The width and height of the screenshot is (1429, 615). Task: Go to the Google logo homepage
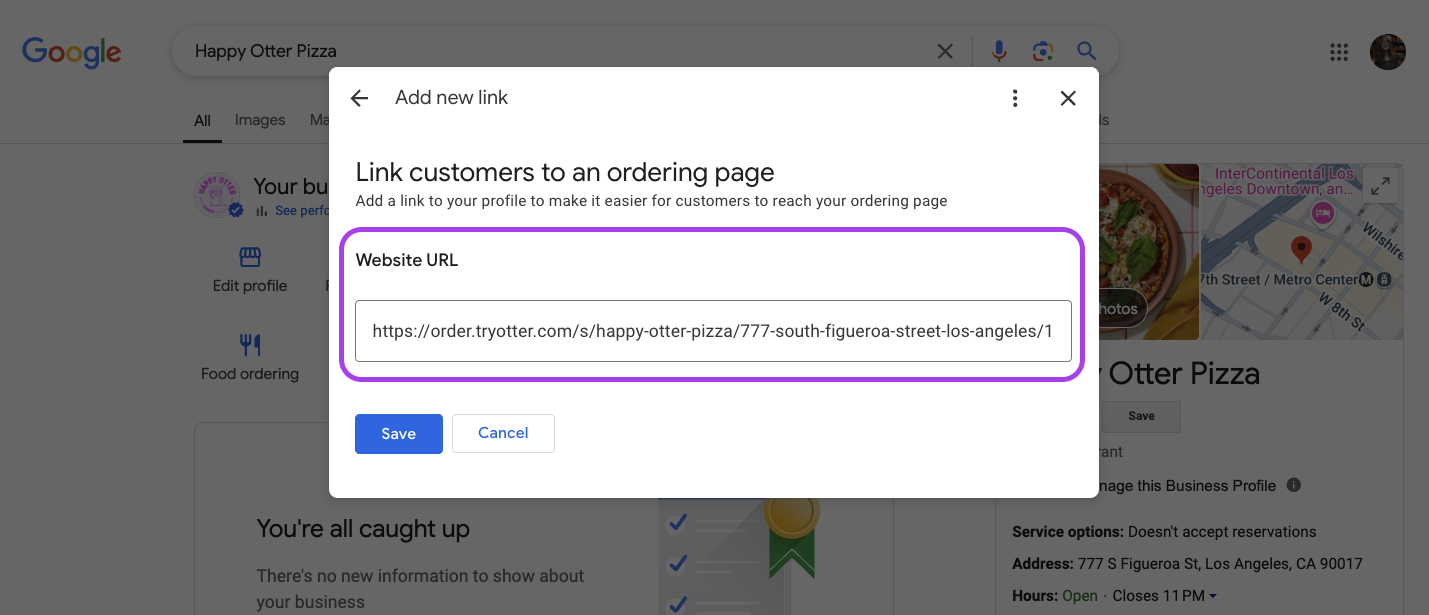click(72, 52)
